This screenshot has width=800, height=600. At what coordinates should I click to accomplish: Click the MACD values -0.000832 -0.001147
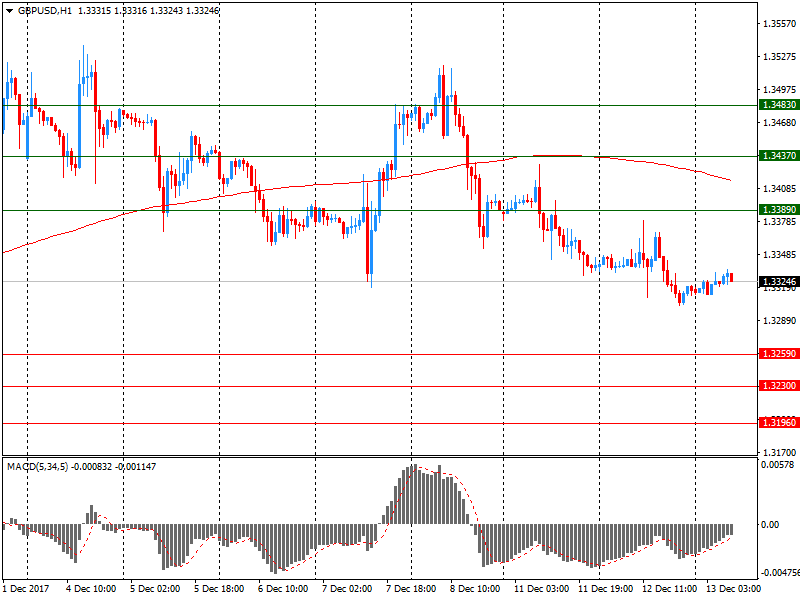click(x=114, y=467)
